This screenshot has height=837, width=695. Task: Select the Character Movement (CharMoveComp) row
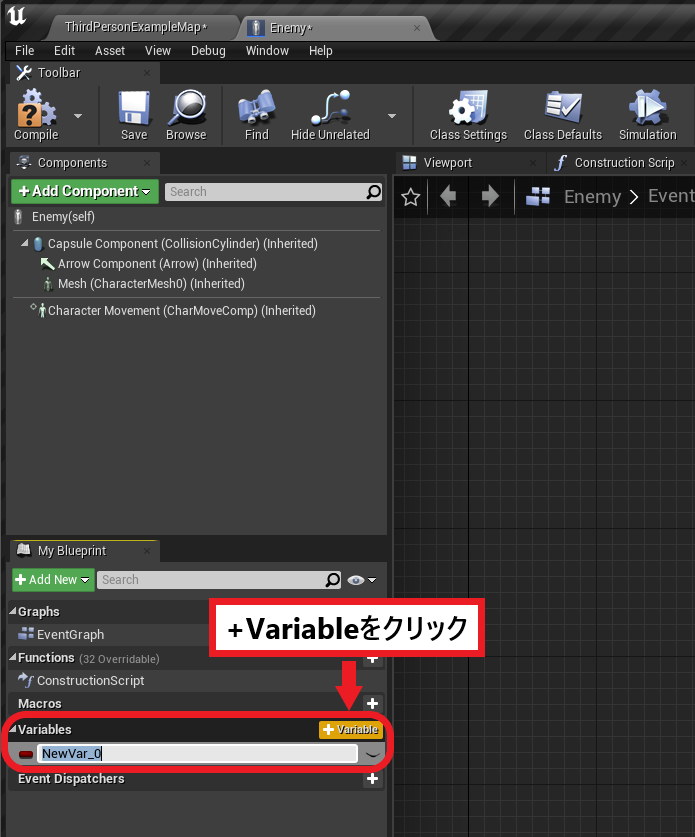[181, 311]
